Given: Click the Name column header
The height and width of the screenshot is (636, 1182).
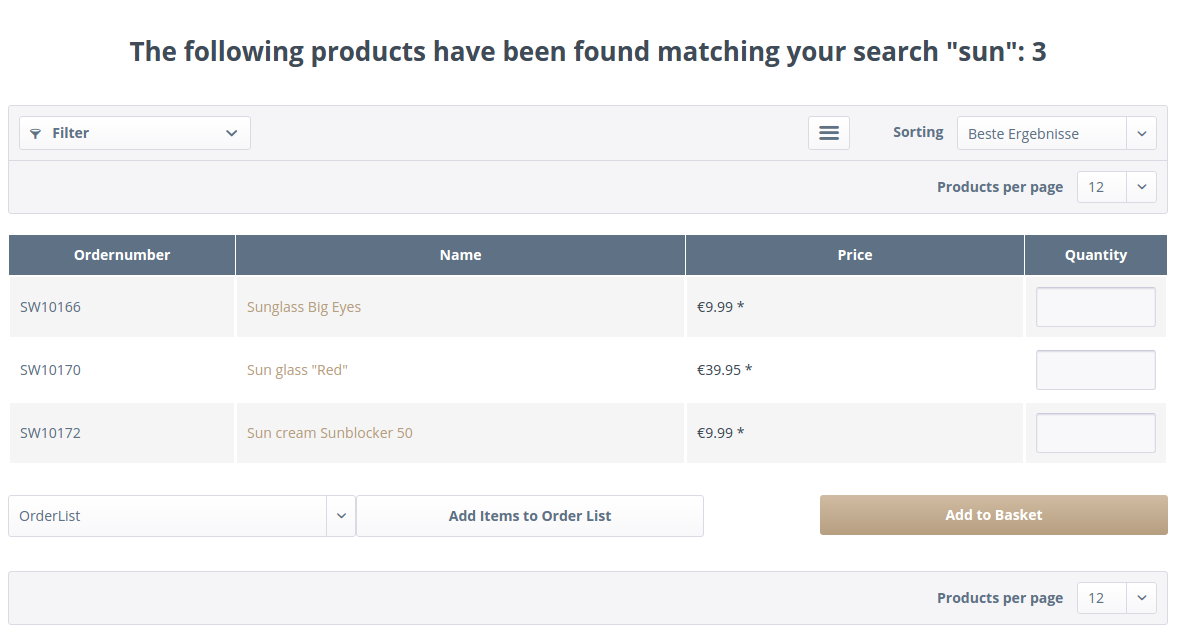Looking at the screenshot, I should pos(461,255).
